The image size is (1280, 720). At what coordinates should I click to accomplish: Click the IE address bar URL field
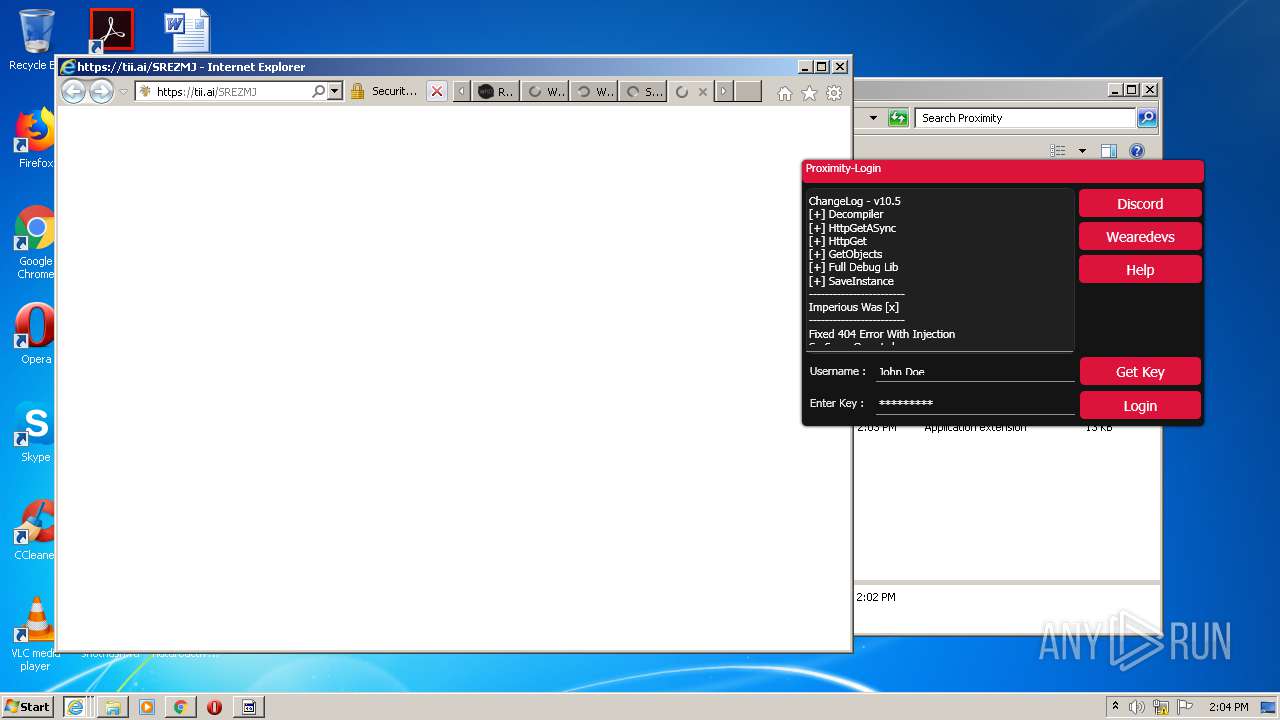(x=230, y=91)
